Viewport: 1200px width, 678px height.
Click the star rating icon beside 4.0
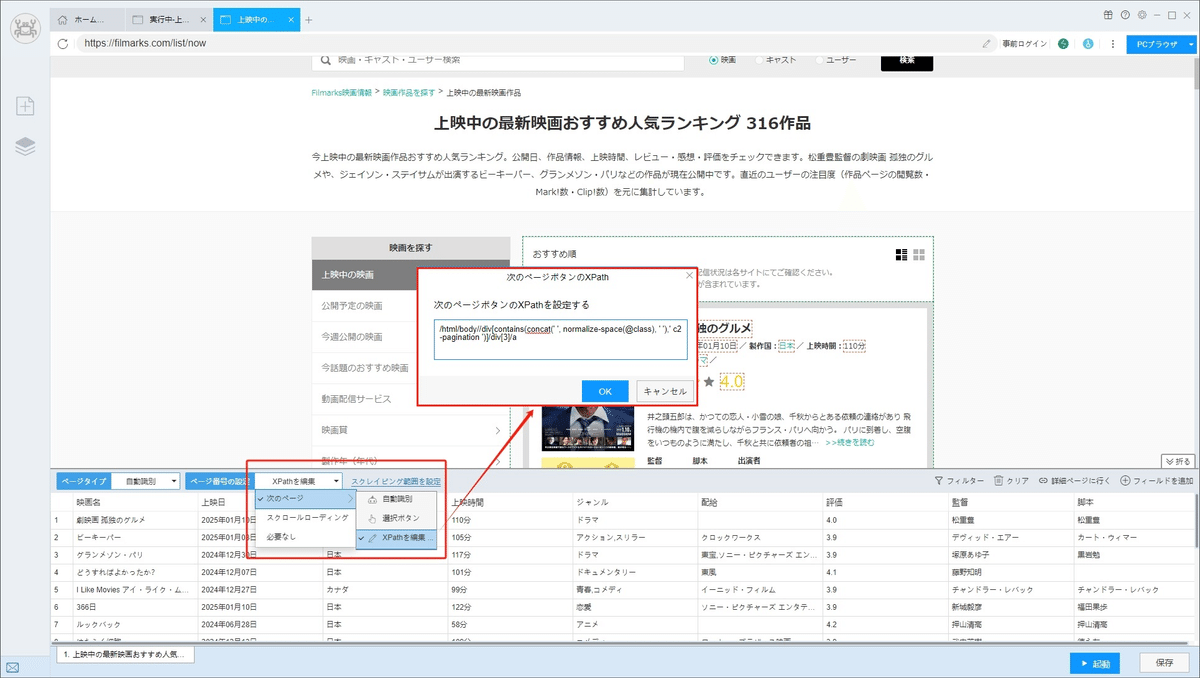click(708, 382)
